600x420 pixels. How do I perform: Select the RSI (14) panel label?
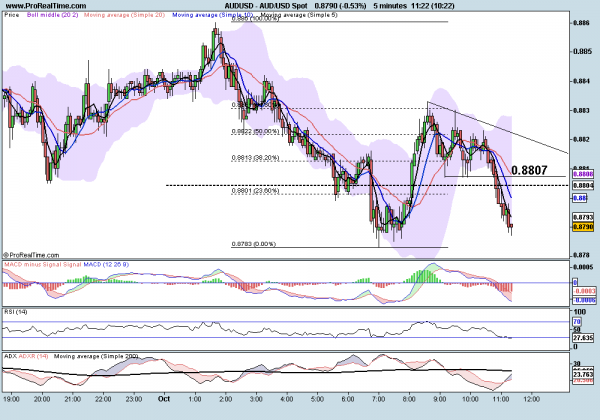pyautogui.click(x=15, y=312)
